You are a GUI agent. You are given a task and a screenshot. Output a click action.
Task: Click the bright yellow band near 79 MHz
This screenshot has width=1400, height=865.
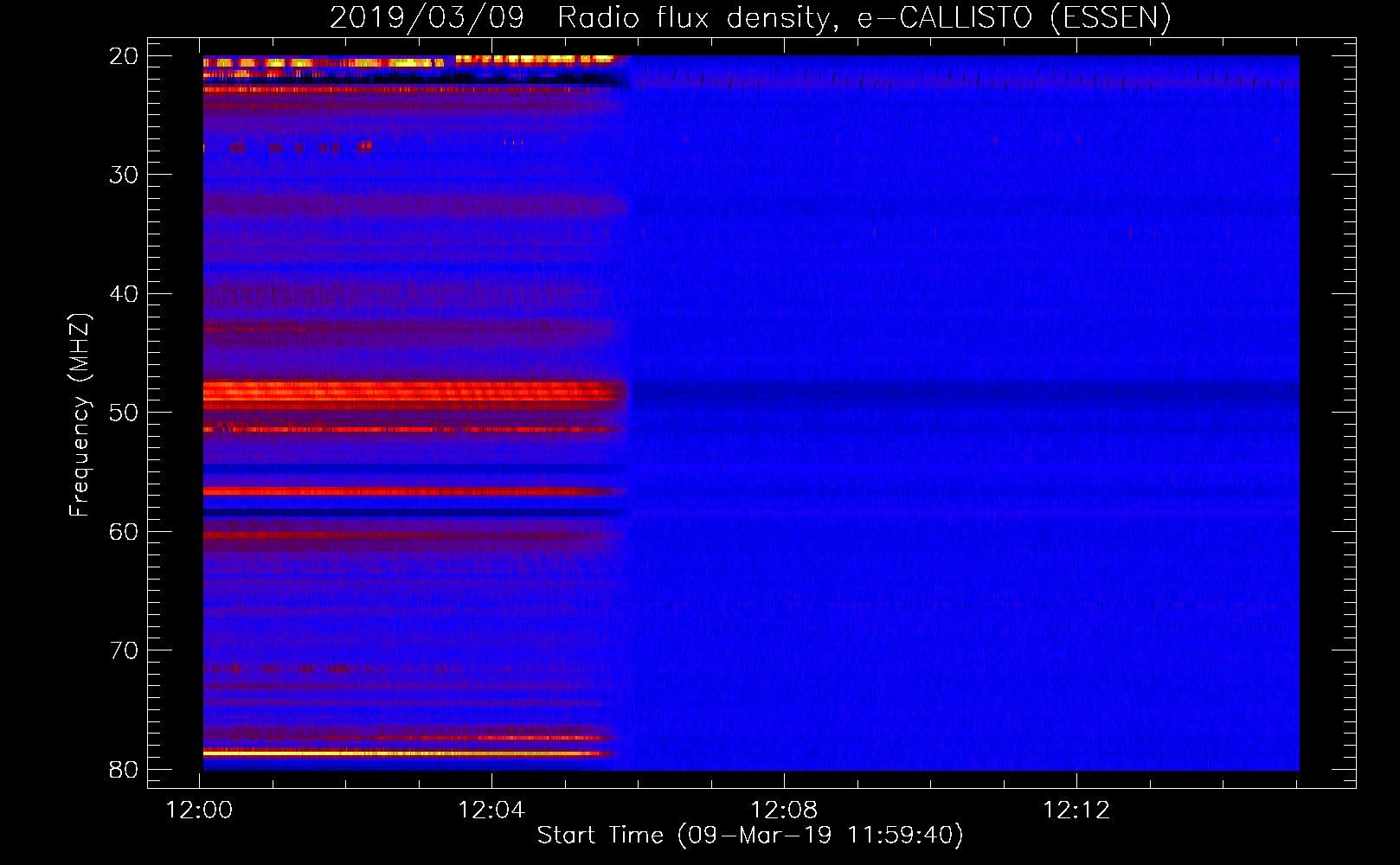point(407,753)
